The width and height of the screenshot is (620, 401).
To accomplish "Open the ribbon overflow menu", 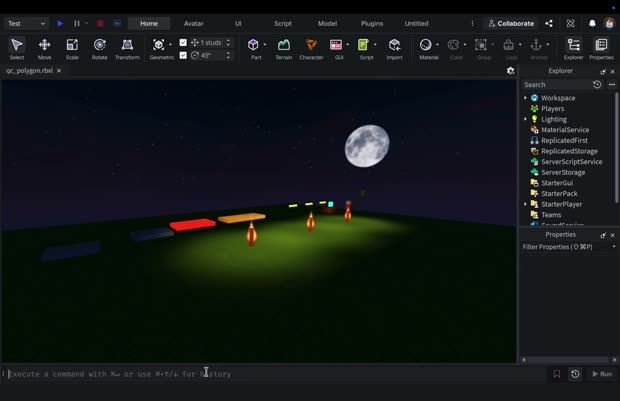I will pyautogui.click(x=473, y=23).
